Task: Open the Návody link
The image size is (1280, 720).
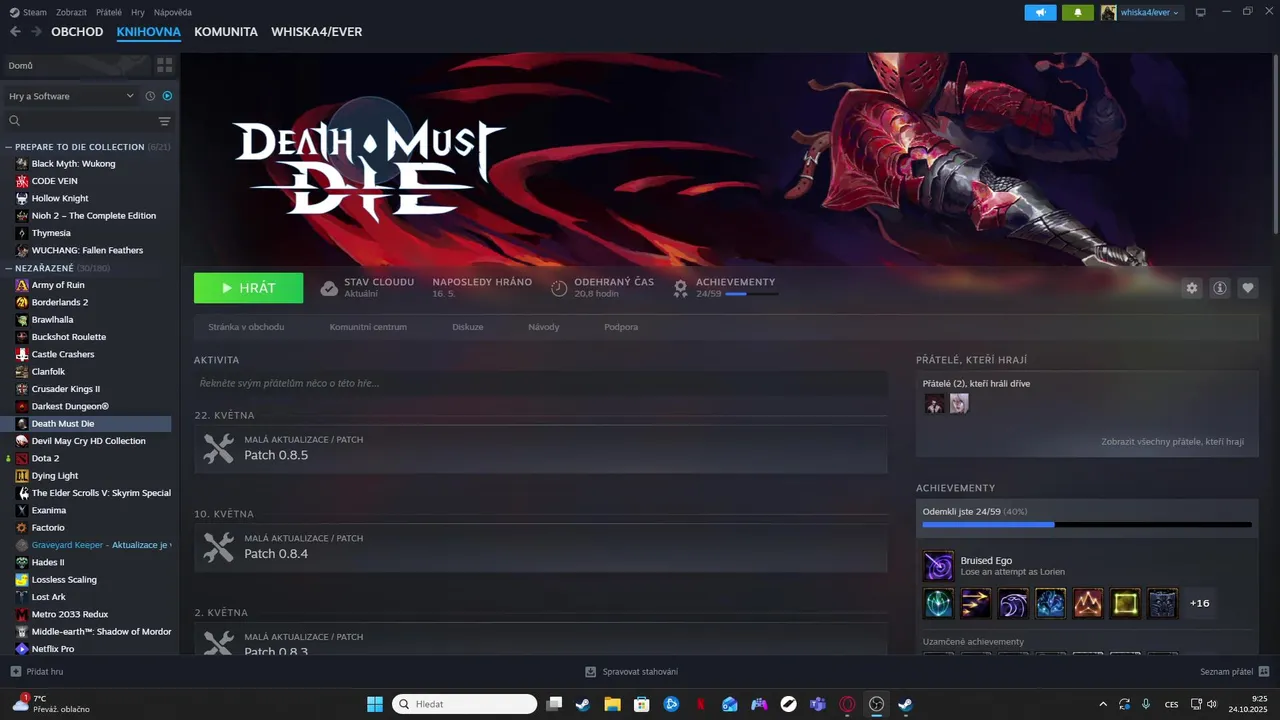Action: click(x=544, y=327)
